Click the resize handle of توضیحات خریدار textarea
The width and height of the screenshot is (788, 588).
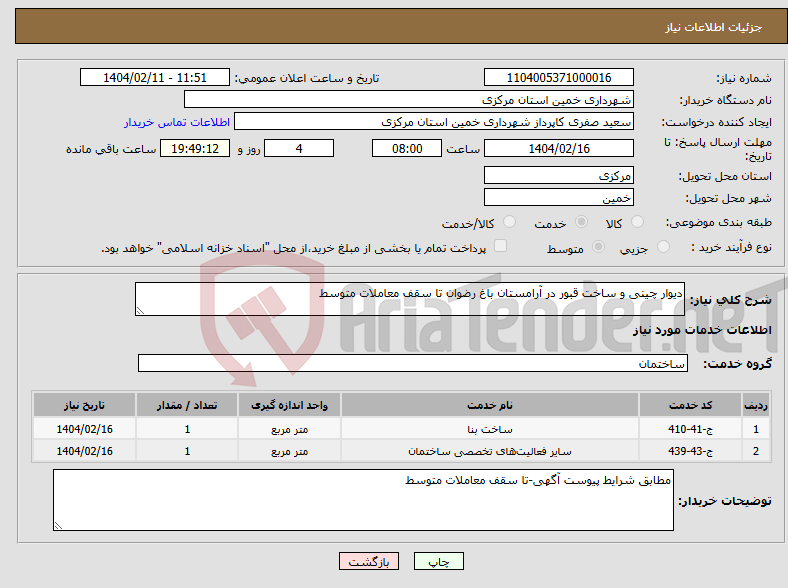point(58,526)
